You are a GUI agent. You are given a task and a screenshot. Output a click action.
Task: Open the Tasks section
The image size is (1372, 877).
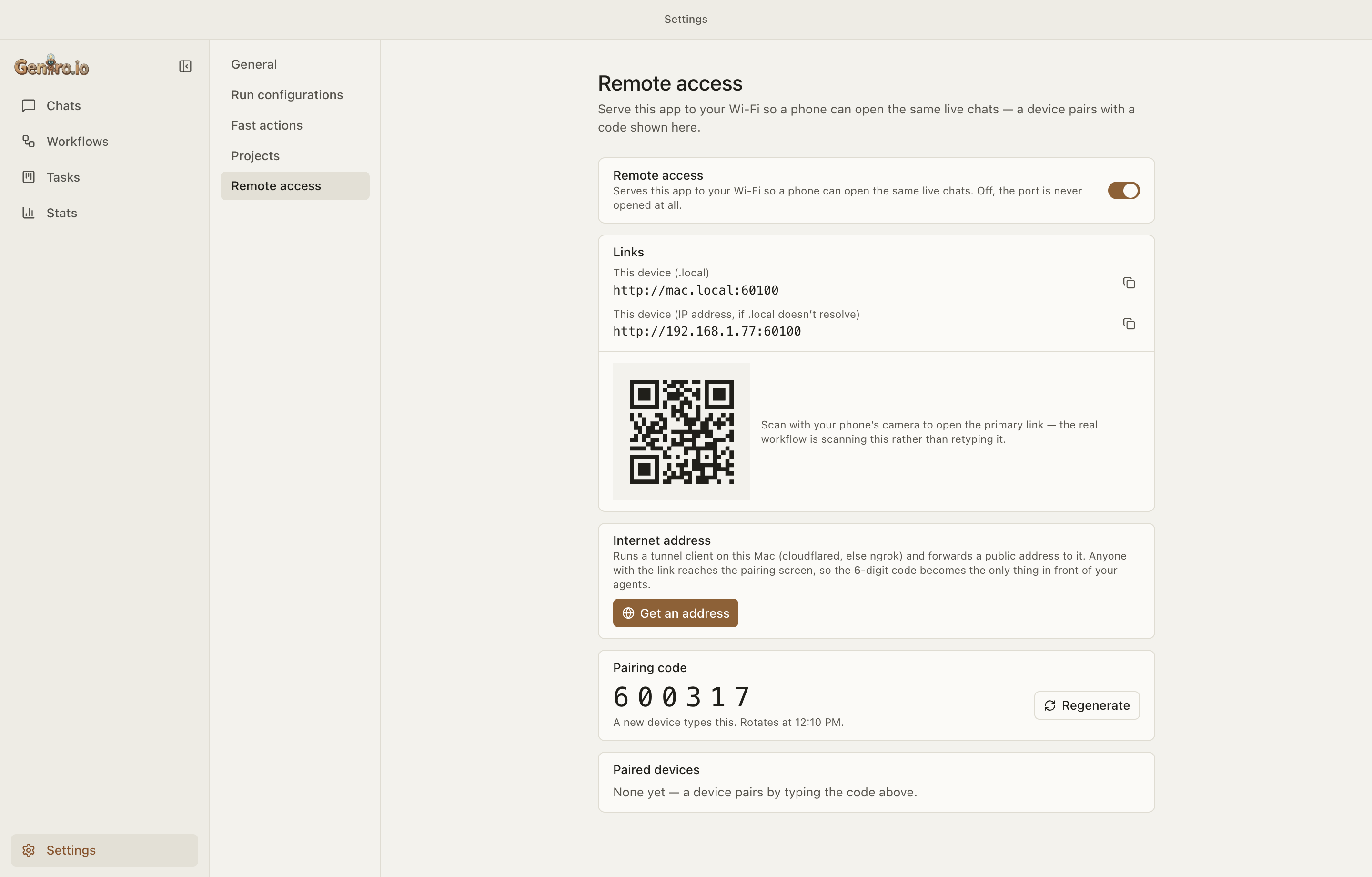pos(104,177)
